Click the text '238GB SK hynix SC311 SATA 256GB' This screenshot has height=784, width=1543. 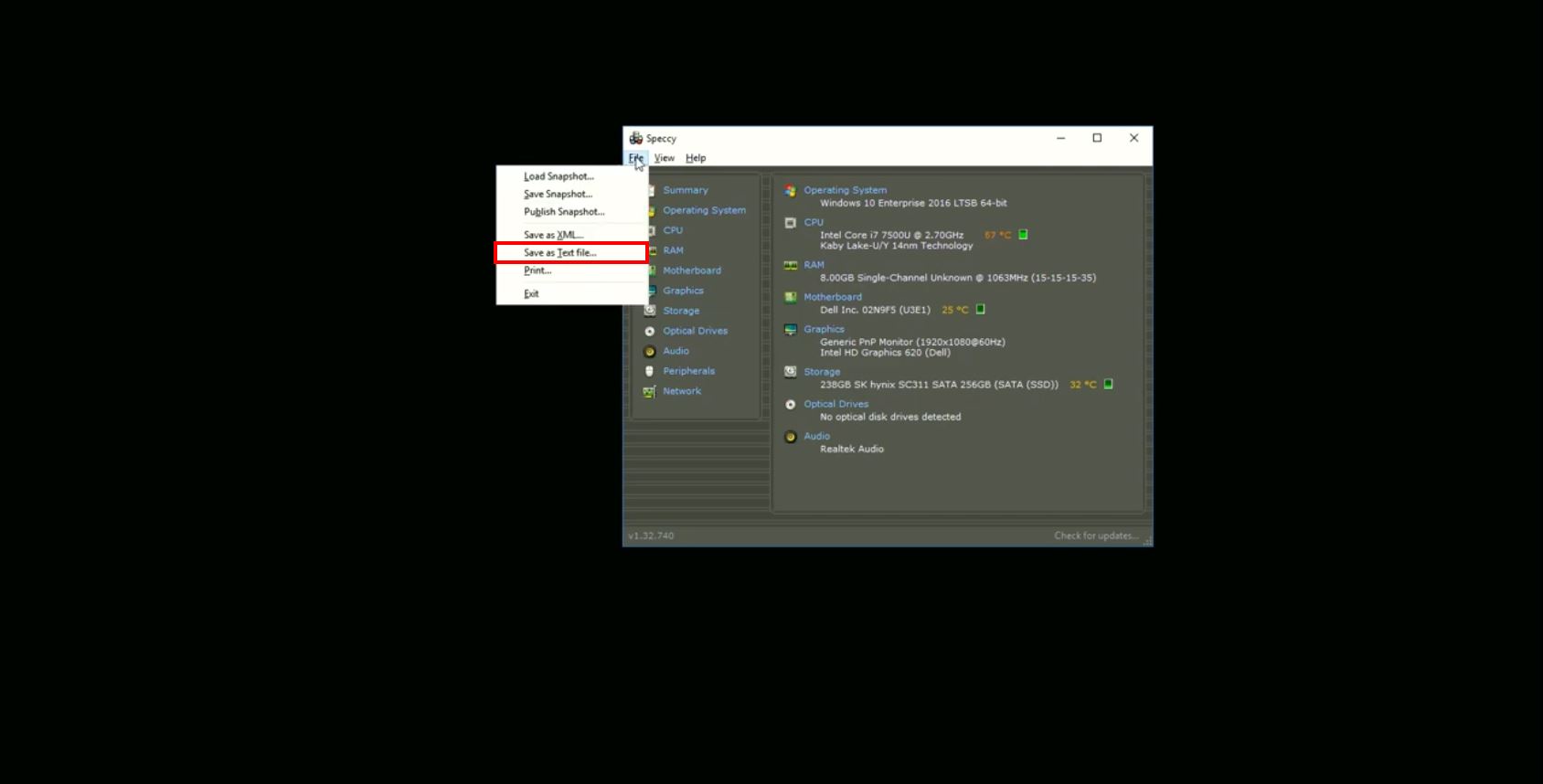tap(905, 385)
